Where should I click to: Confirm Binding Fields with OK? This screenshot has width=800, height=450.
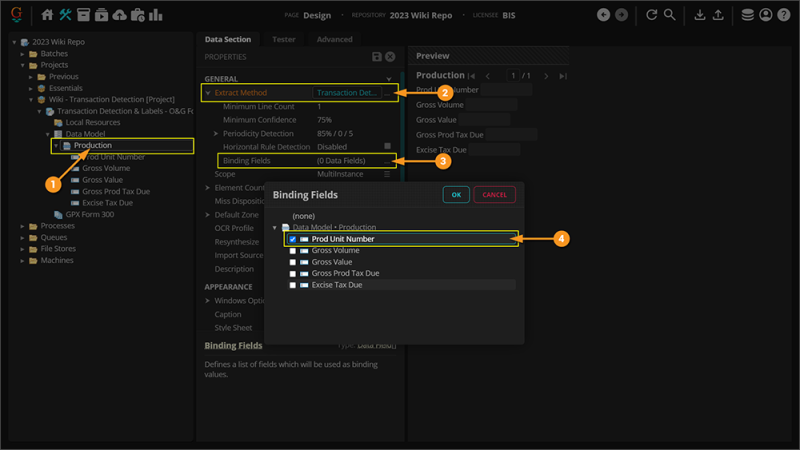[456, 194]
